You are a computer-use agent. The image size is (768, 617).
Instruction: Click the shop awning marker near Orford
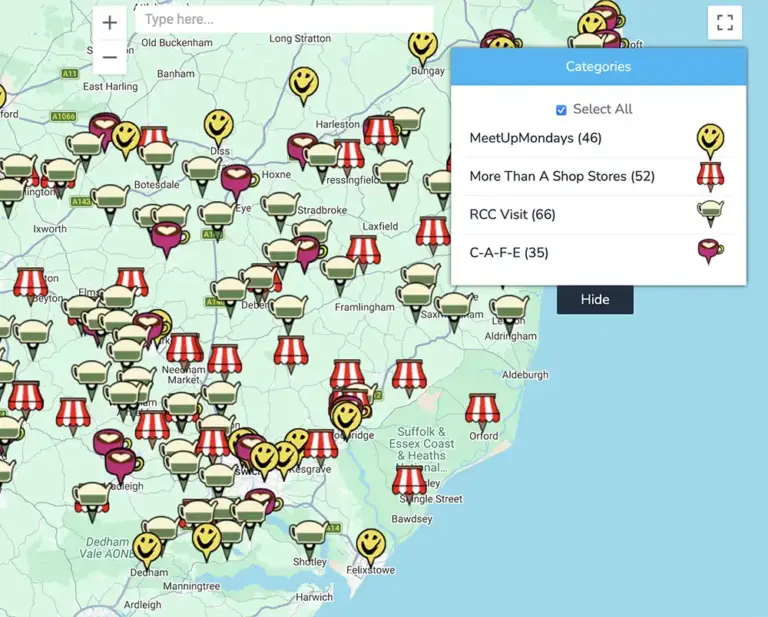482,408
